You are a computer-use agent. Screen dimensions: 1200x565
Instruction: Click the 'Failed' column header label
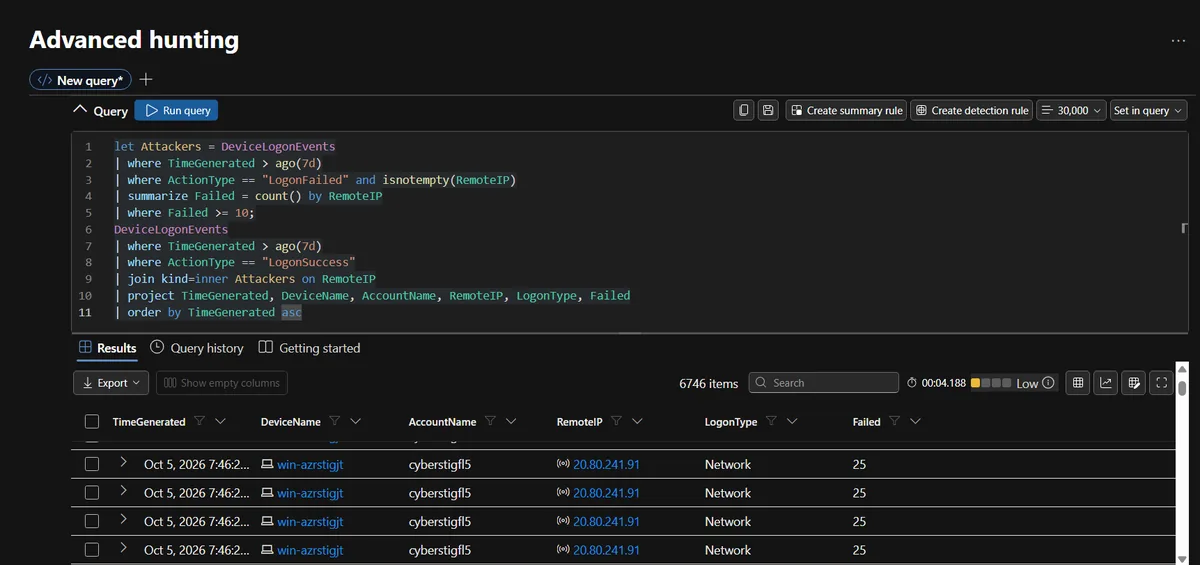coord(866,422)
